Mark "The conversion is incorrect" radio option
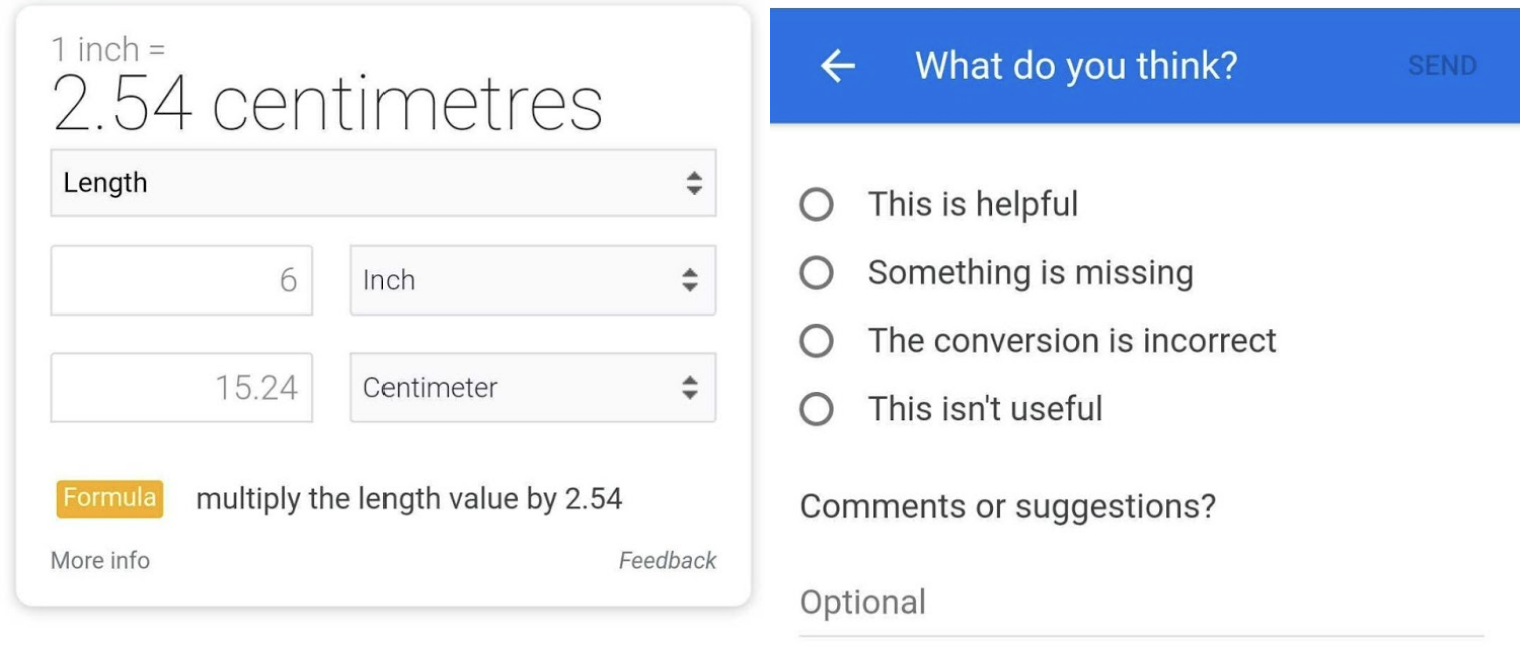The image size is (1533, 657). 817,341
